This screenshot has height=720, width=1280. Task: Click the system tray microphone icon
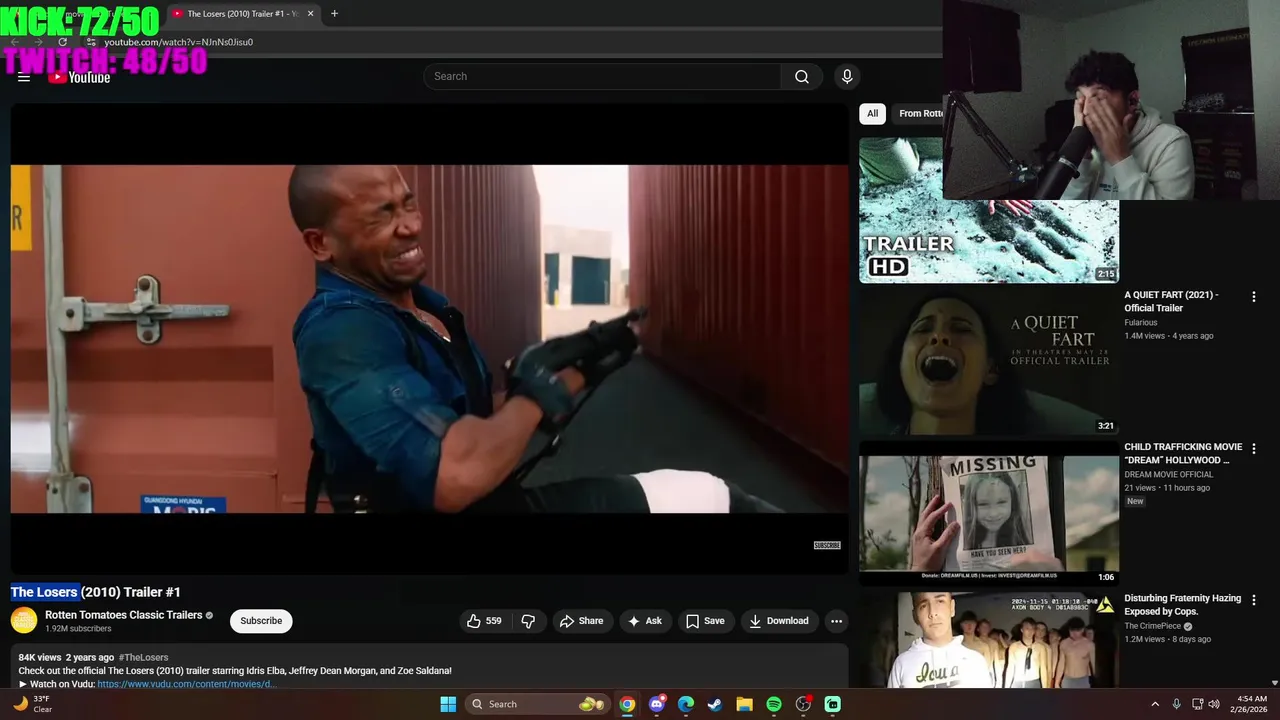coord(1177,704)
